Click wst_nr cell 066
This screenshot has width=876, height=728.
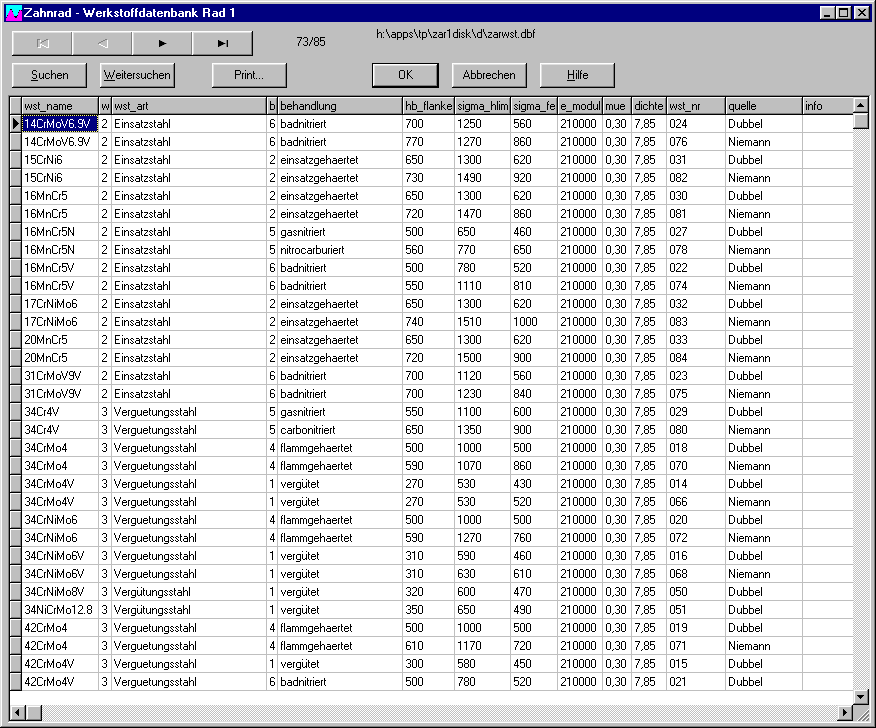[x=696, y=502]
